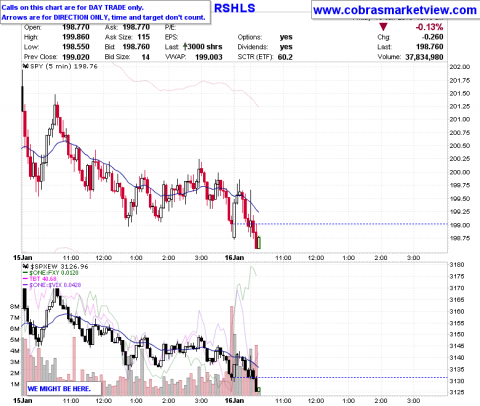Click the Dividends 'yes' value

(x=286, y=47)
